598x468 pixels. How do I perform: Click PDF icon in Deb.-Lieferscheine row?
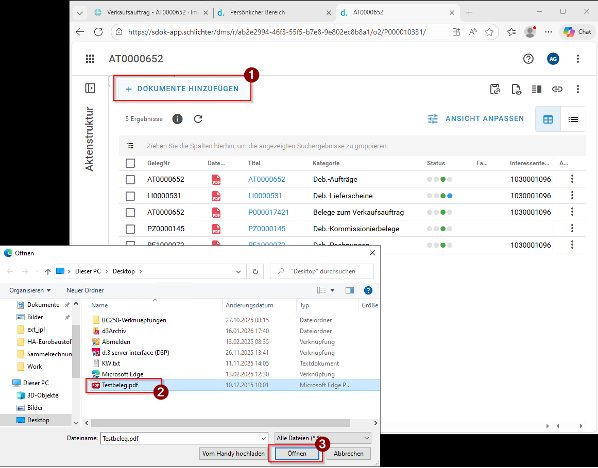click(216, 196)
